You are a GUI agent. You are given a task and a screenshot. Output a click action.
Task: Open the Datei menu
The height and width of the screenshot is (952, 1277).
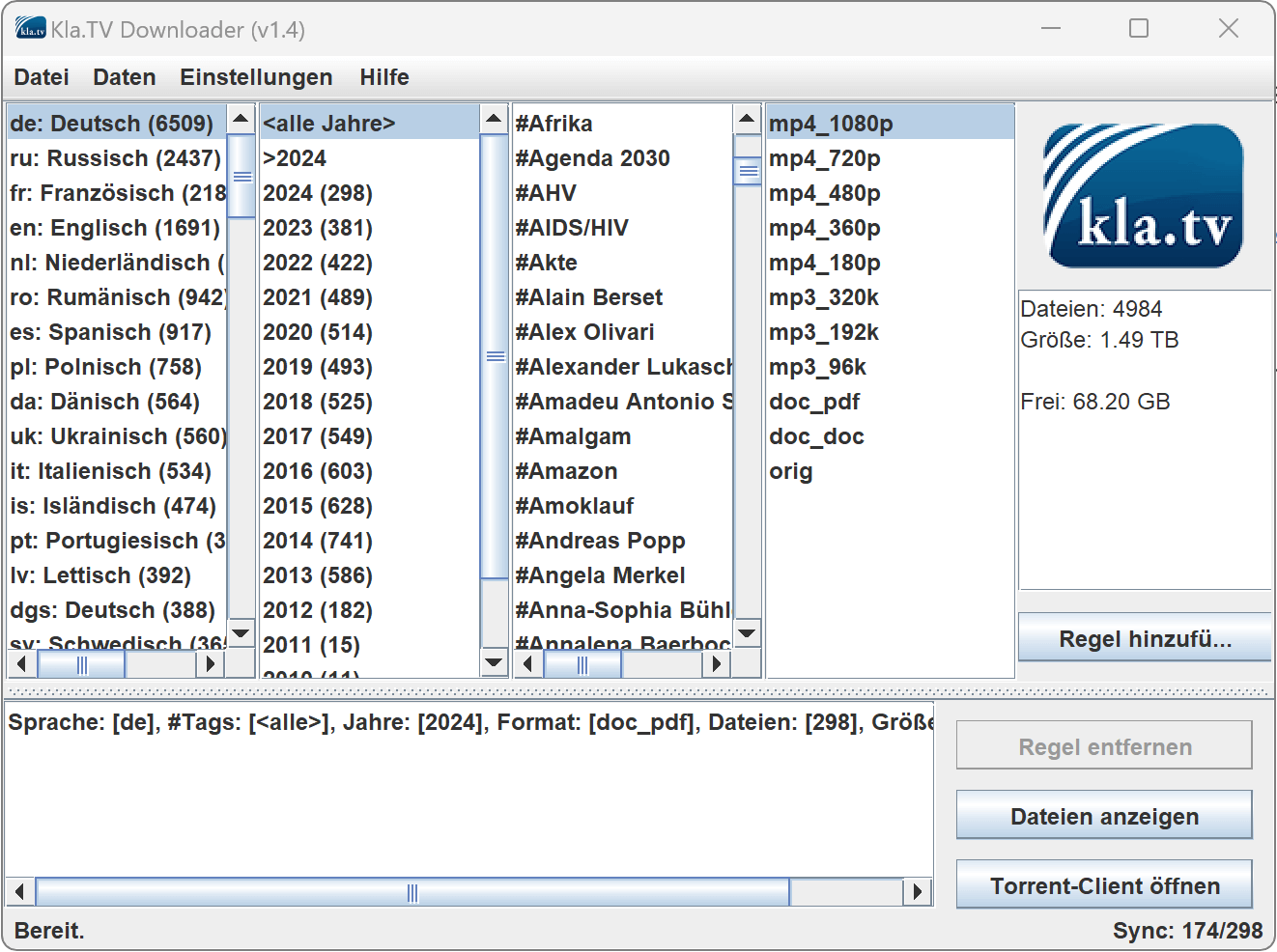42,77
